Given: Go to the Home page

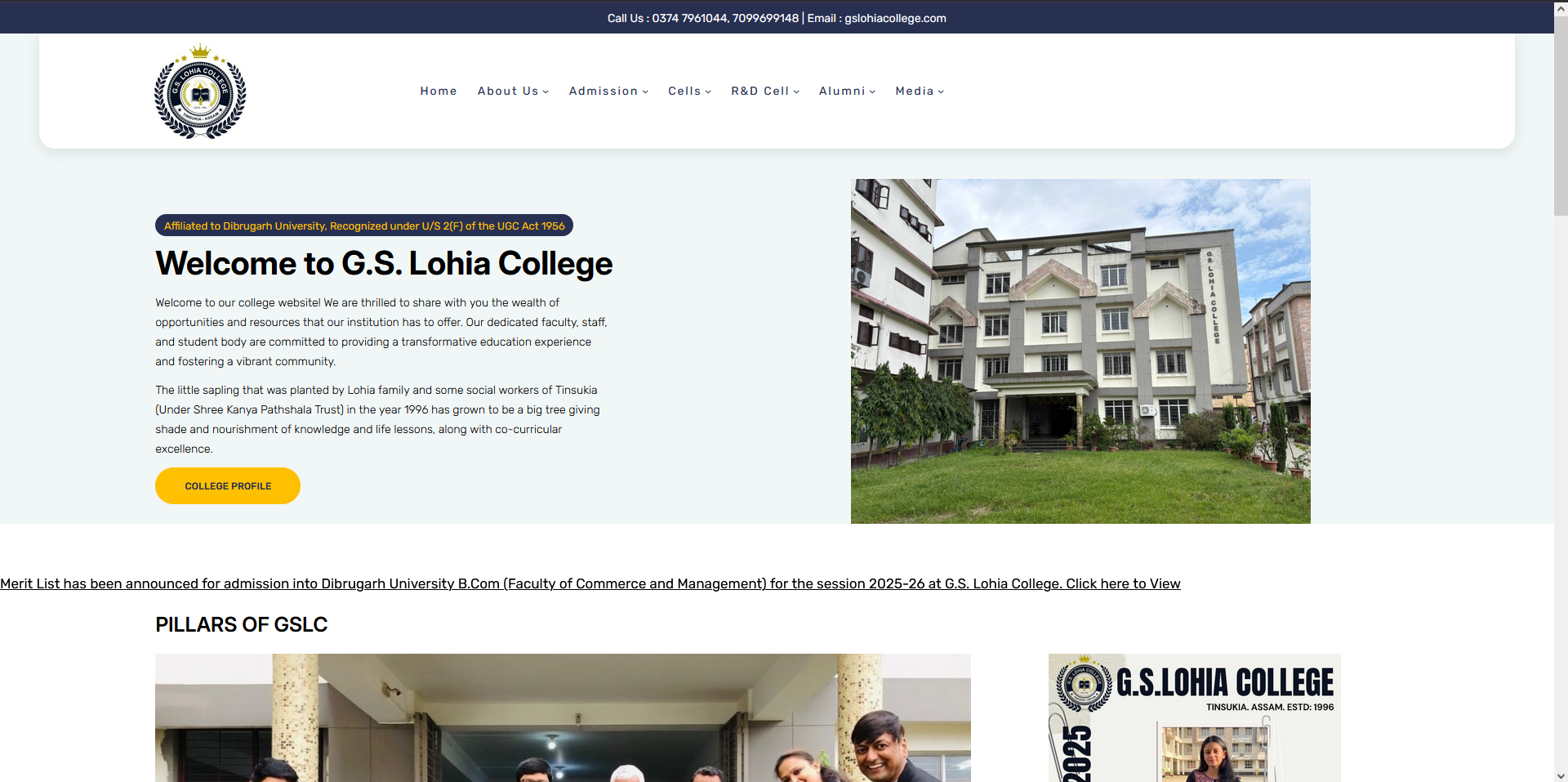Looking at the screenshot, I should pos(439,91).
